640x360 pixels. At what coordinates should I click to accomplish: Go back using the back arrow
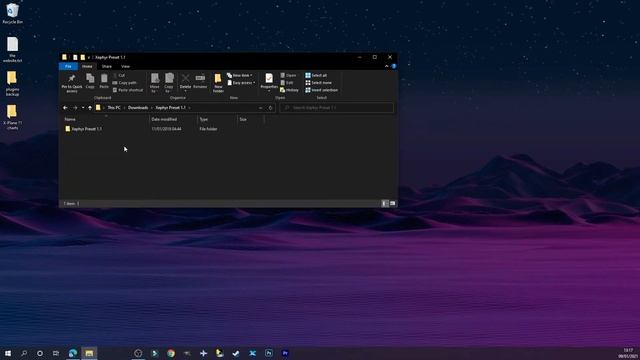click(65, 108)
